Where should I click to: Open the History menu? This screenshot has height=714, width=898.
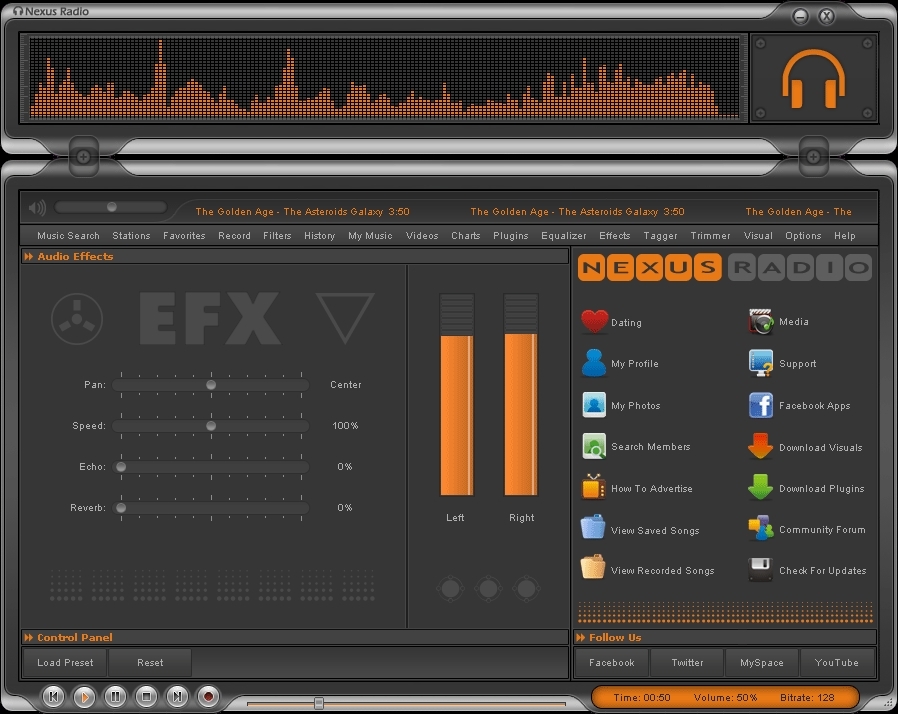click(320, 235)
